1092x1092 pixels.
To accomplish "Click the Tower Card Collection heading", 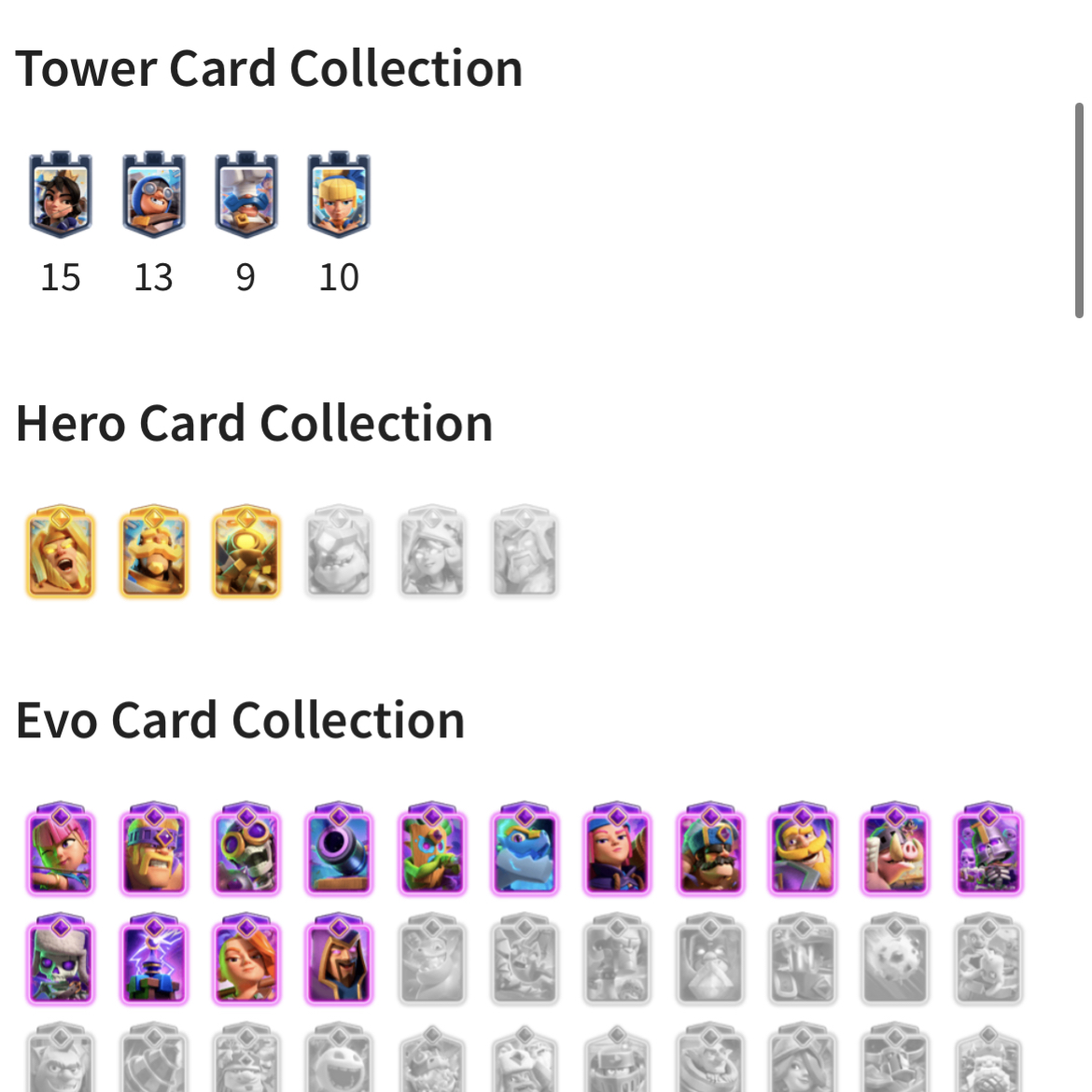I will click(x=269, y=69).
